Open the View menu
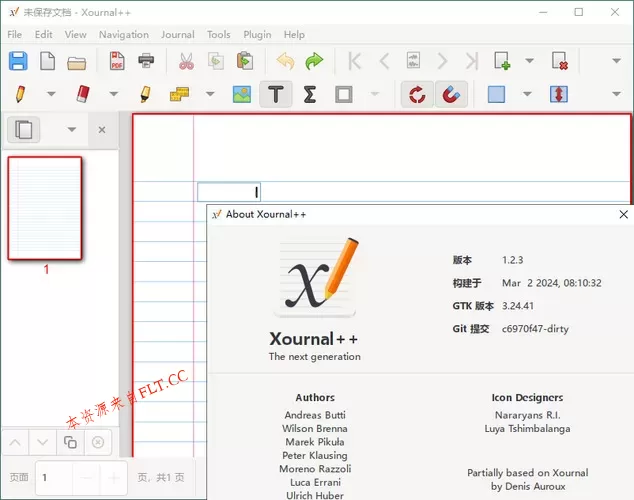This screenshot has height=500, width=634. pos(75,35)
